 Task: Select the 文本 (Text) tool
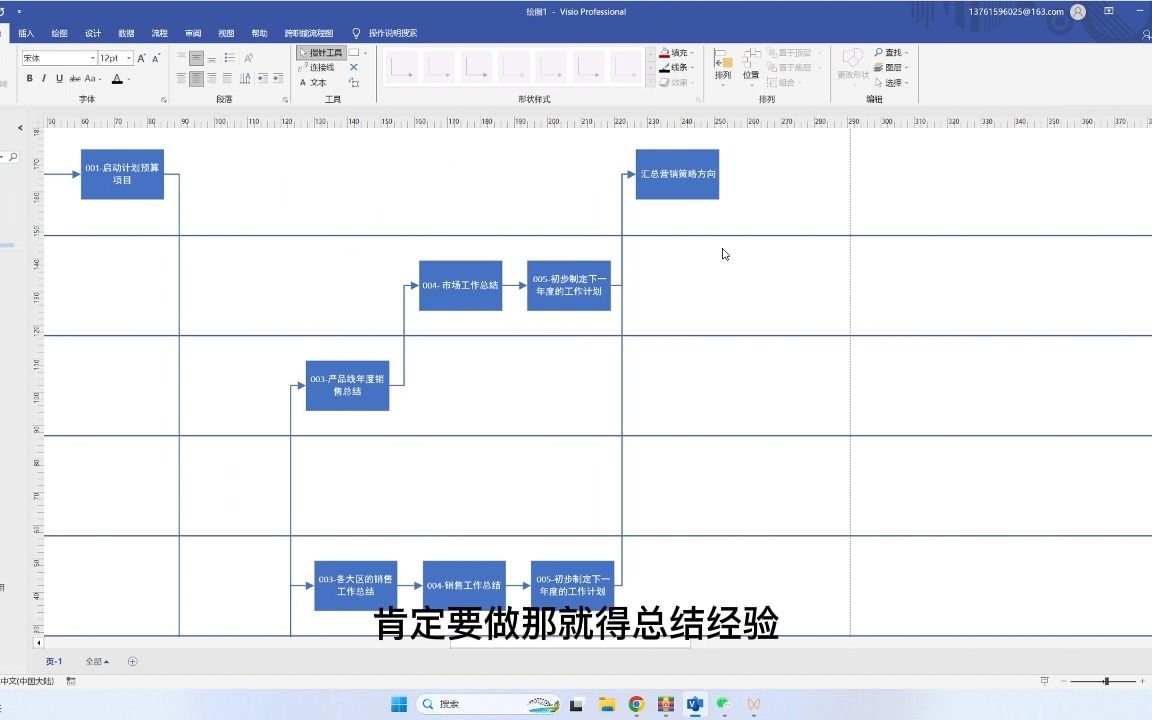coord(318,82)
